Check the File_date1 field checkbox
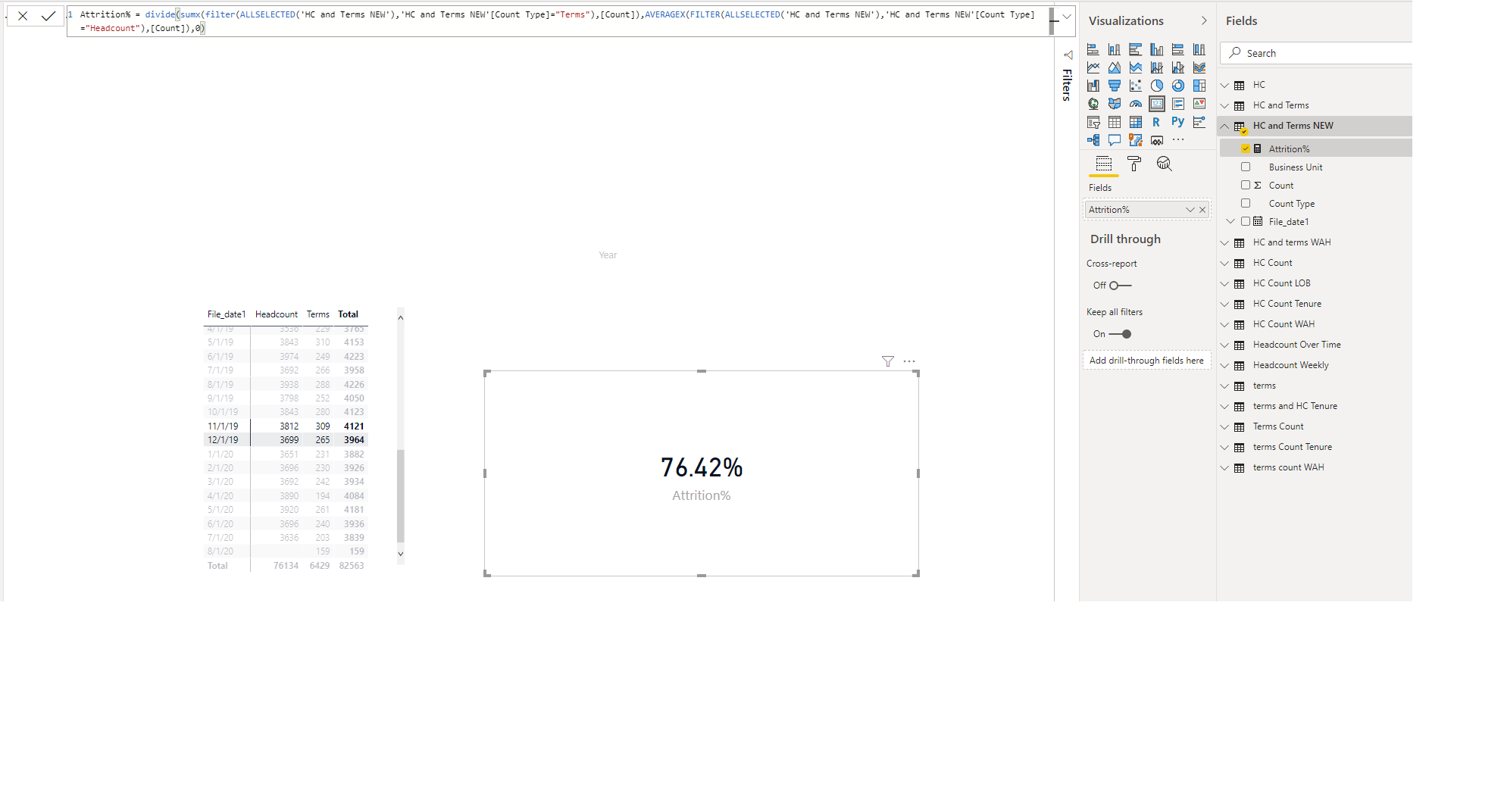This screenshot has height=812, width=1504. 1246,221
